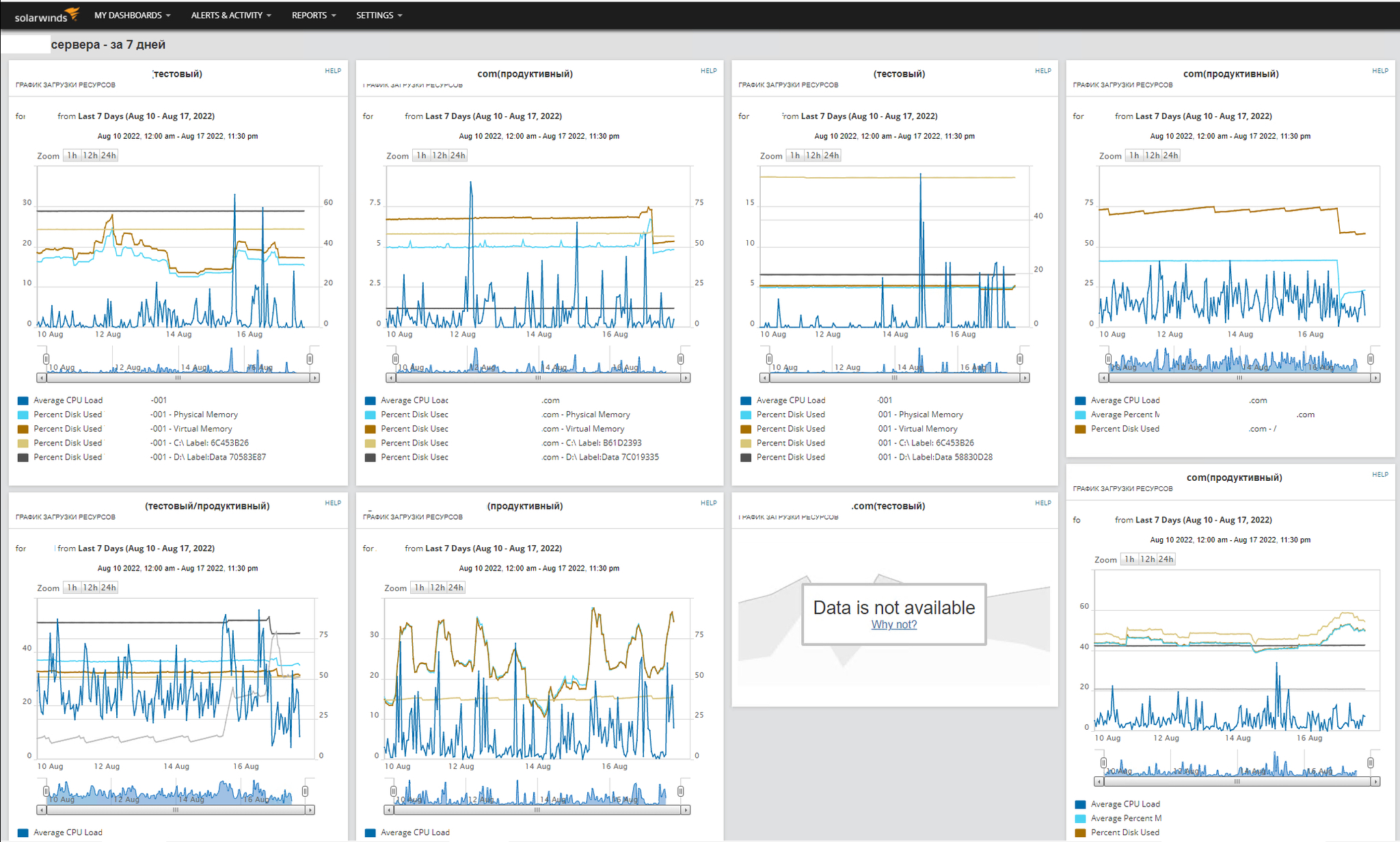Click left scroll arrow in first chart navigator
Image resolution: width=1400 pixels, height=842 pixels.
pyautogui.click(x=42, y=378)
